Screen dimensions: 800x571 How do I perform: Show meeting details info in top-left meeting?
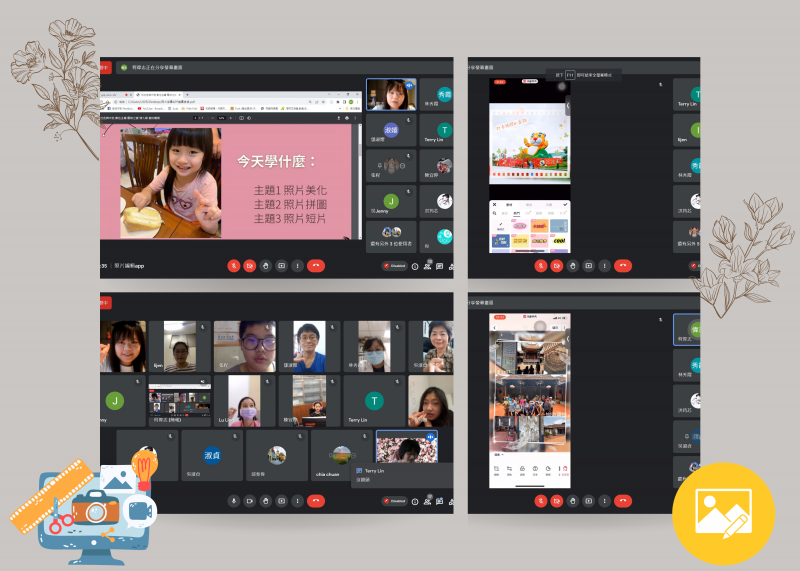coord(415,266)
